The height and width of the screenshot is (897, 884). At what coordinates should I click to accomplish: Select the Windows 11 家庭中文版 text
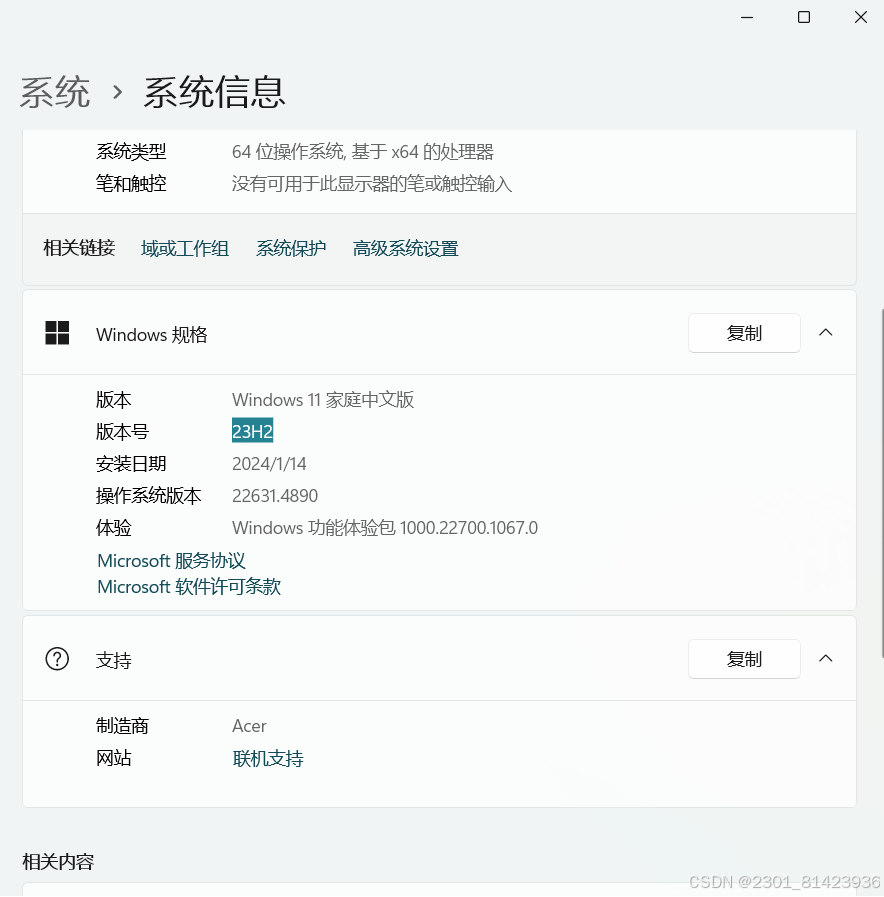coord(323,400)
